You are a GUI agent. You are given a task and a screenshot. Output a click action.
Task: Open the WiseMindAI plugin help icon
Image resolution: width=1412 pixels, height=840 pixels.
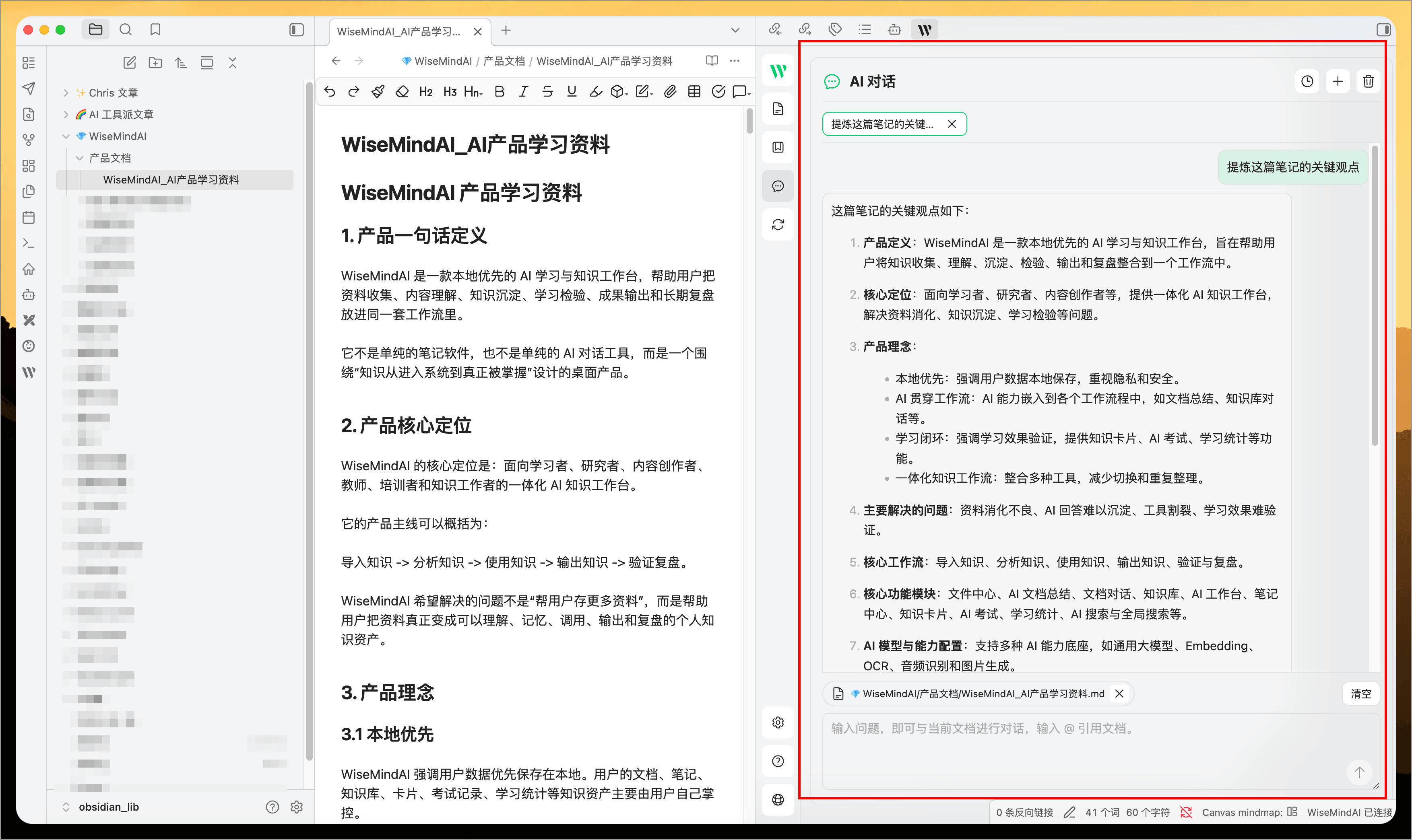coord(778,761)
